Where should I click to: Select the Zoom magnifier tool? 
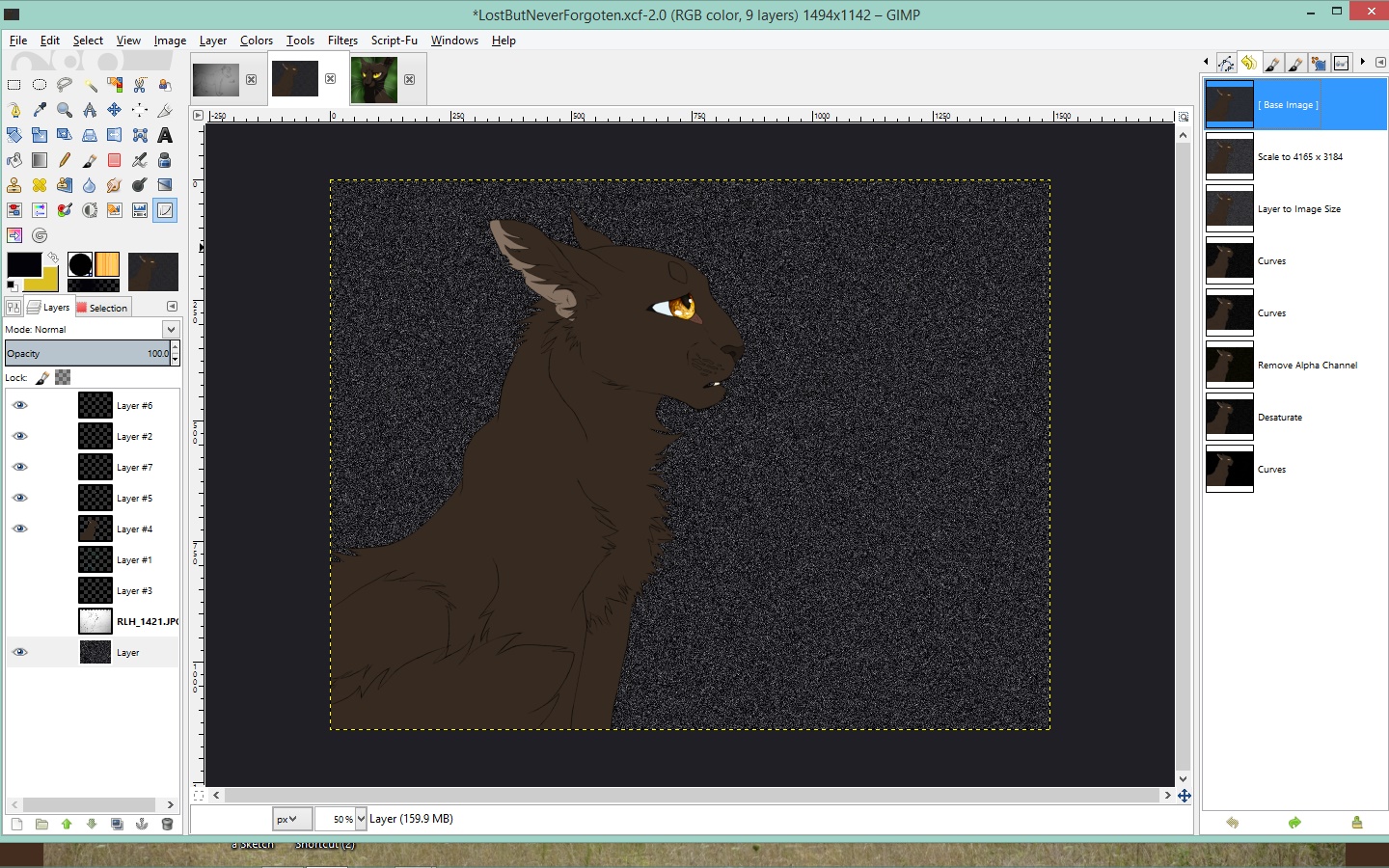point(65,110)
